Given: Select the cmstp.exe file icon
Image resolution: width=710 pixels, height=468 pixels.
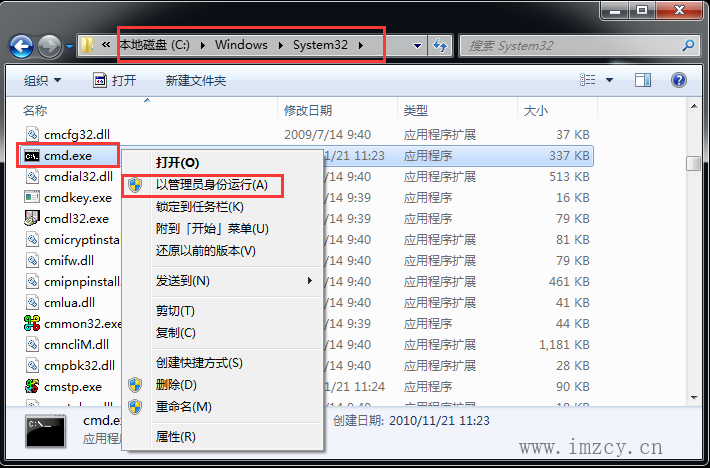Looking at the screenshot, I should point(32,386).
